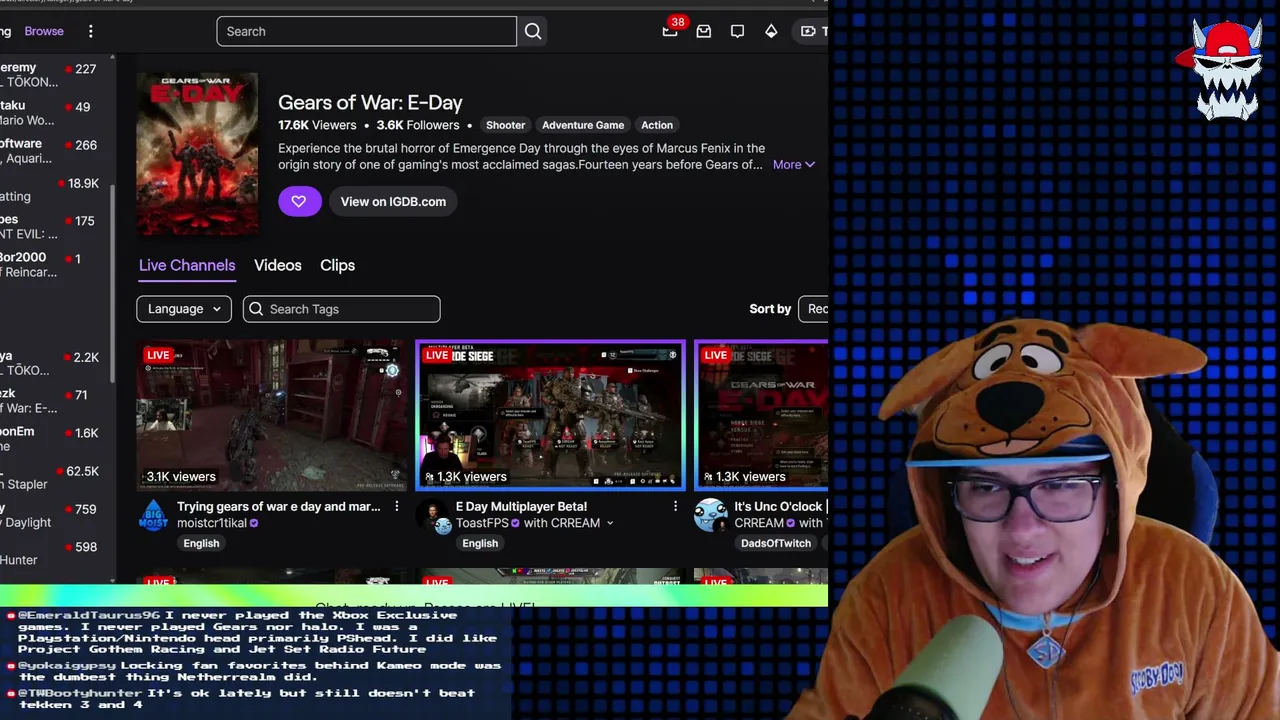
Task: Click the 17.6K Viewers count
Action: [x=317, y=125]
